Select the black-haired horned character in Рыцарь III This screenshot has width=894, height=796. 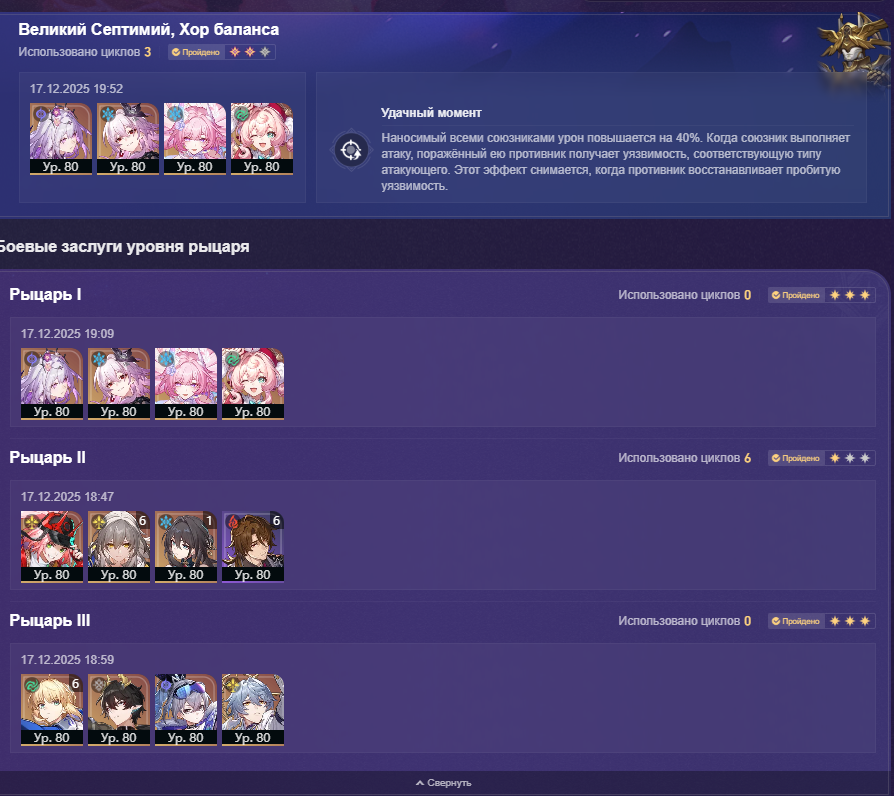[x=119, y=710]
